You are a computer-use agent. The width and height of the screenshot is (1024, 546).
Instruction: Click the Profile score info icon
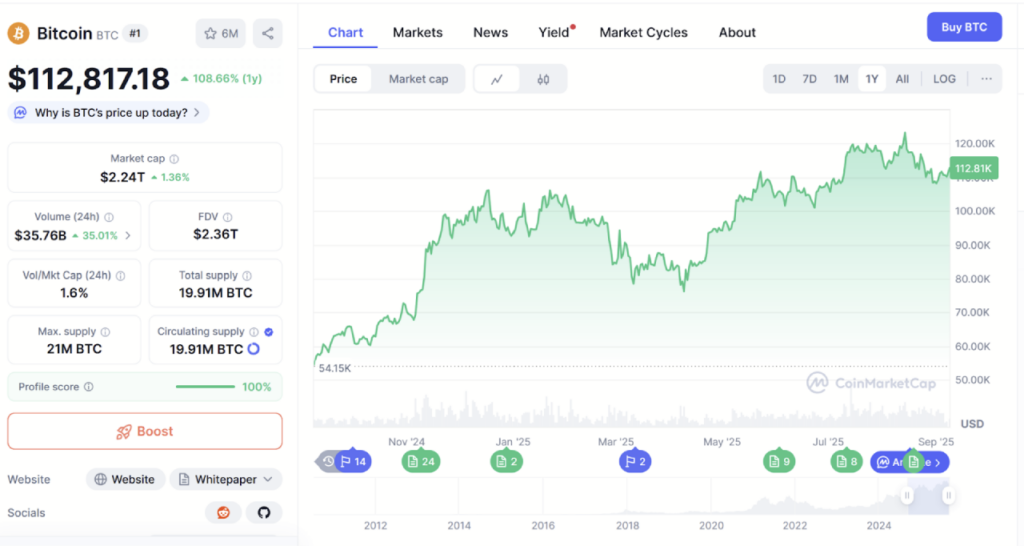point(89,387)
